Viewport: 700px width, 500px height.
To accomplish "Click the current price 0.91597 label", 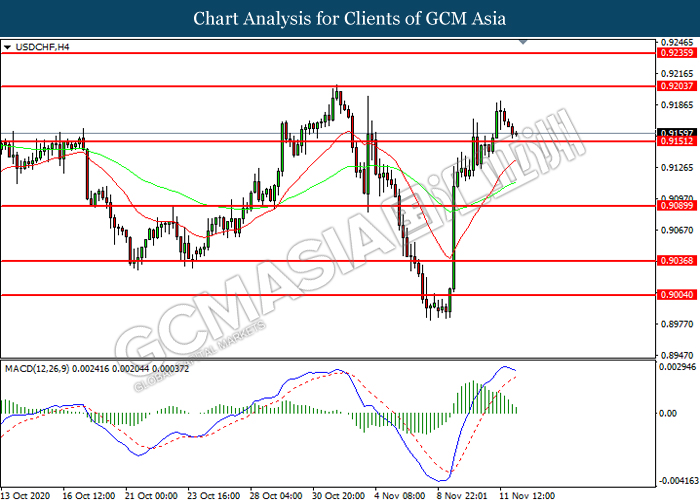I will click(x=677, y=133).
